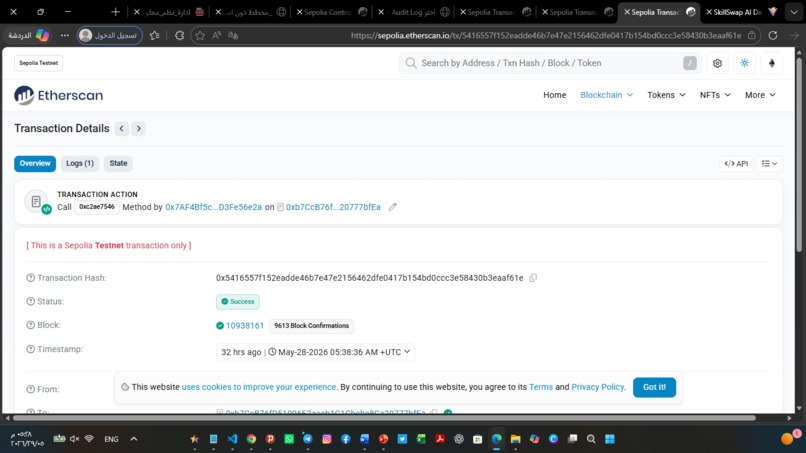The height and width of the screenshot is (453, 806).
Task: Open the Privacy Policy link
Action: [597, 387]
